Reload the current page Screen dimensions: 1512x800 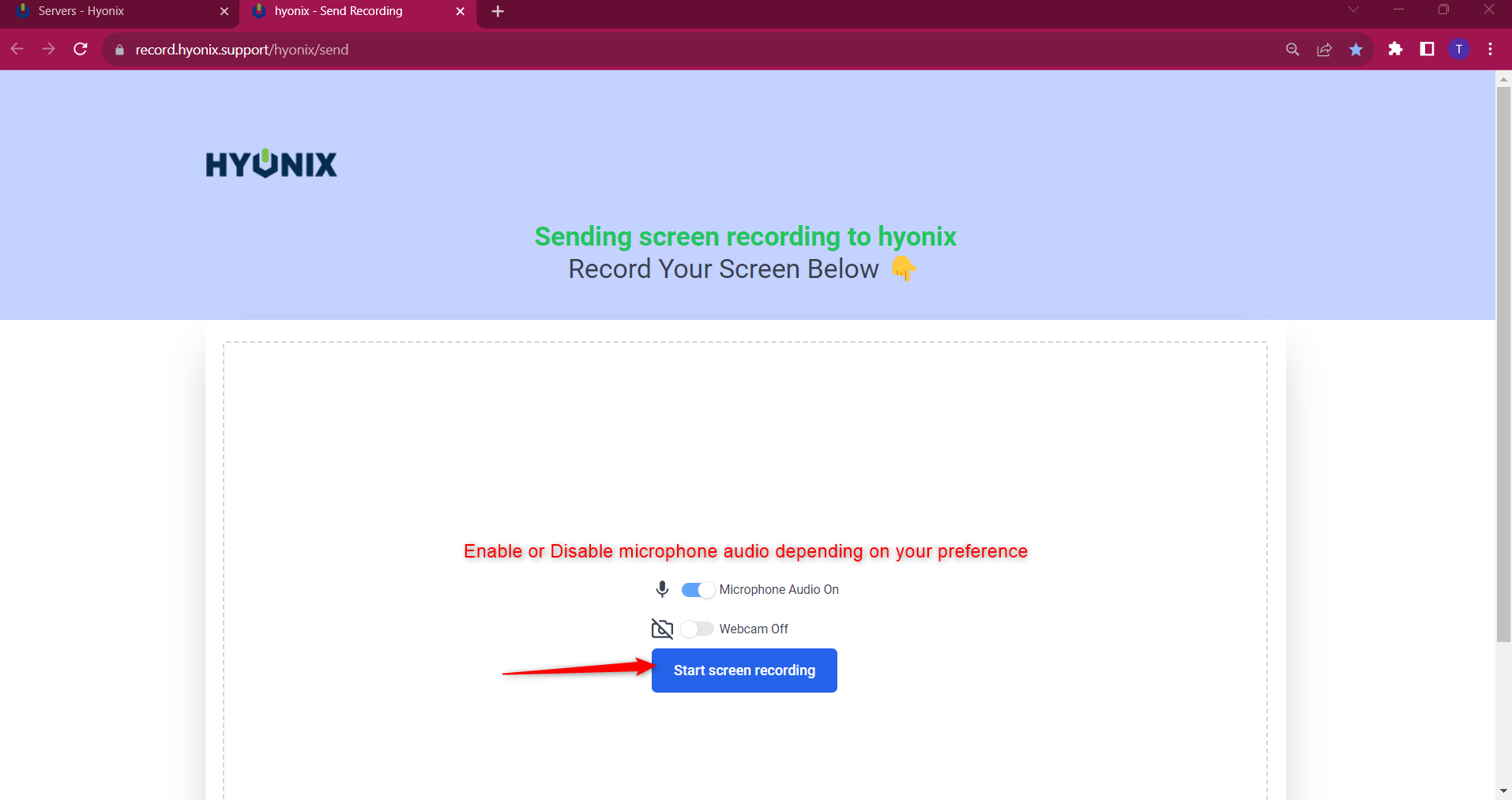81,49
